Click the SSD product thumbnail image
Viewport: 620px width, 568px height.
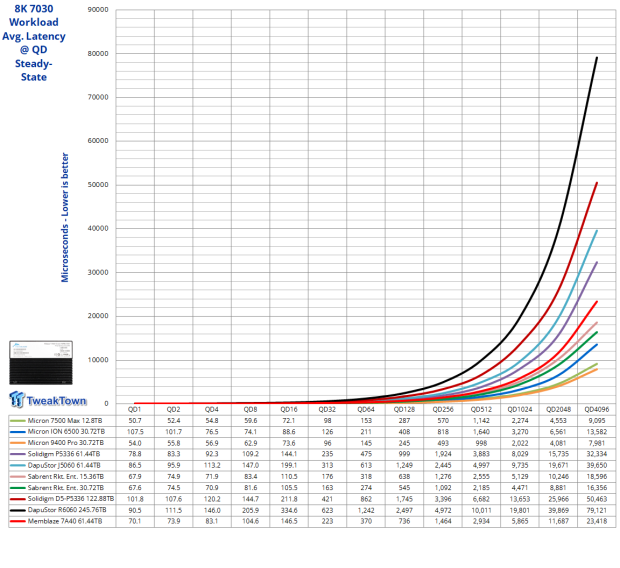(41, 362)
